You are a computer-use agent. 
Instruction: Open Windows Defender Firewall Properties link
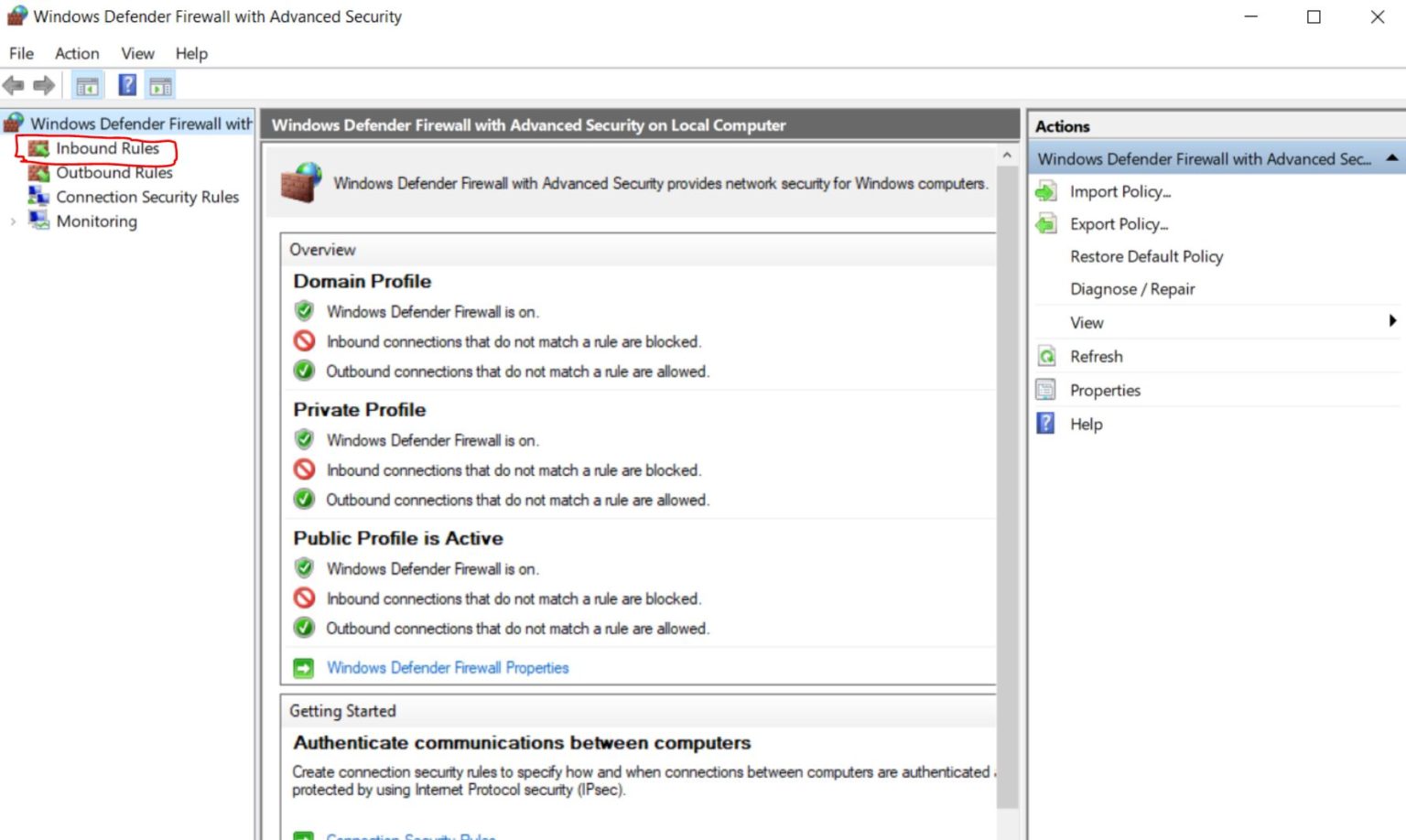pos(447,668)
